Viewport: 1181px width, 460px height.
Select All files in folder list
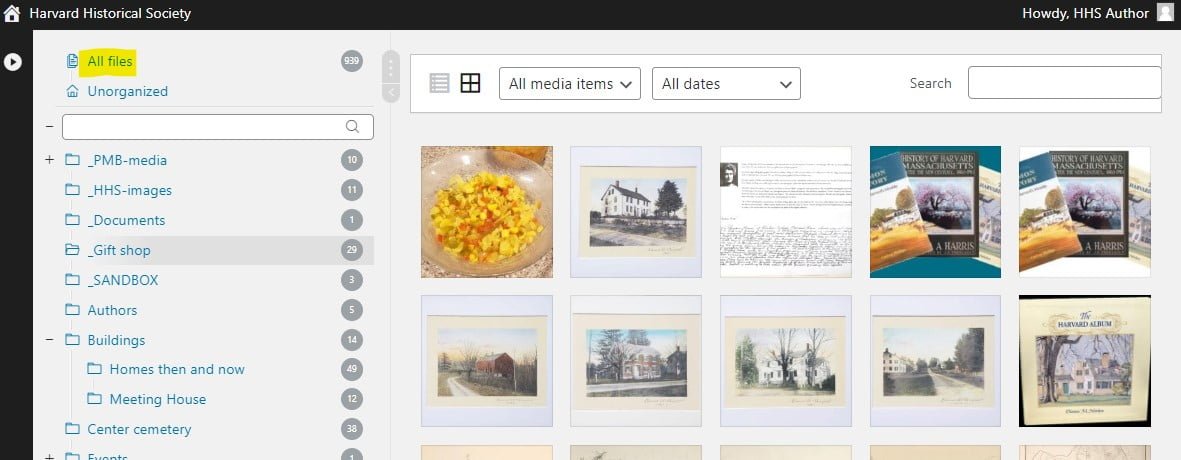tap(110, 62)
